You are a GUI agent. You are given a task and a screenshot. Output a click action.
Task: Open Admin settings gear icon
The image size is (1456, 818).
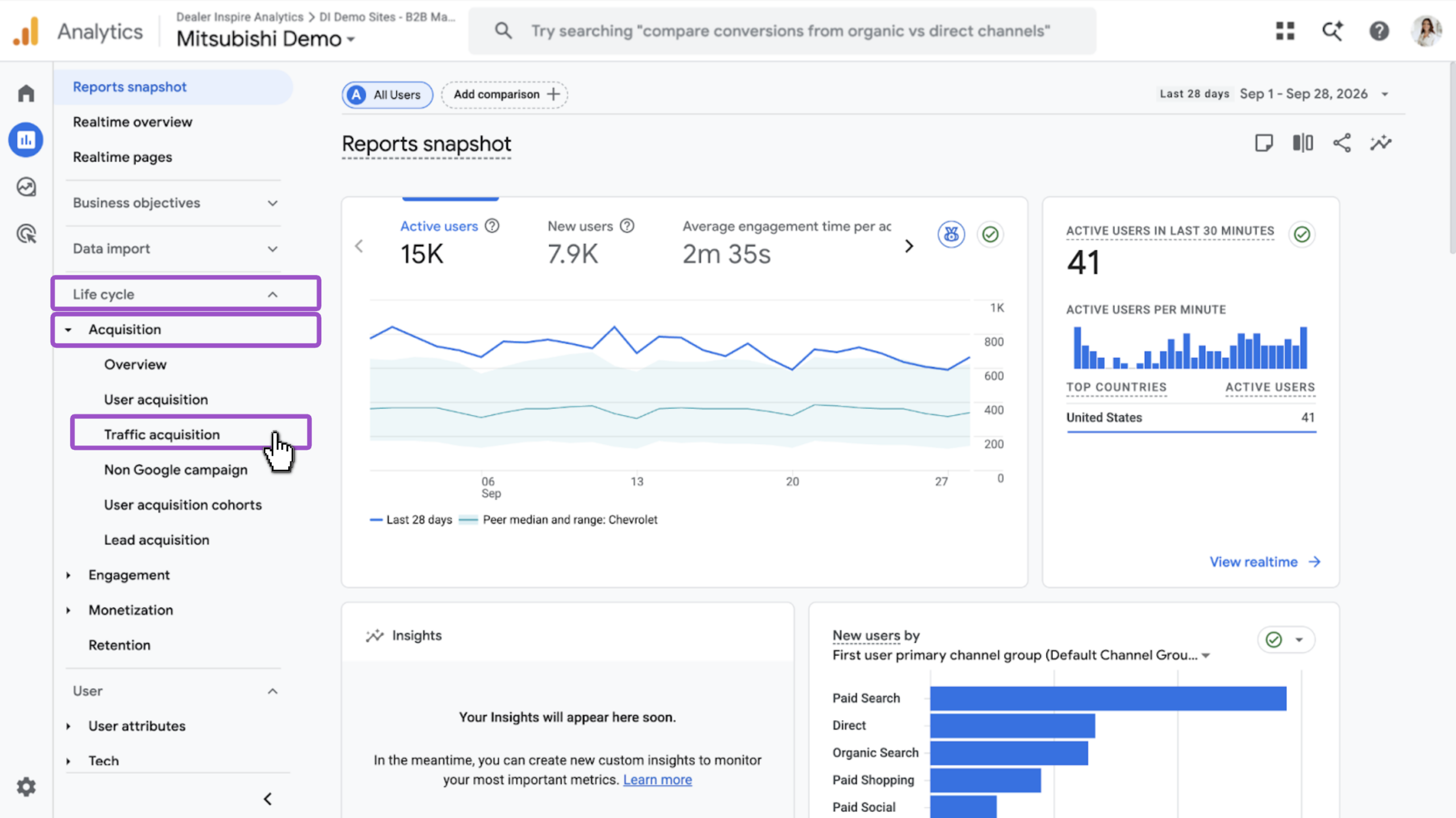pyautogui.click(x=26, y=787)
